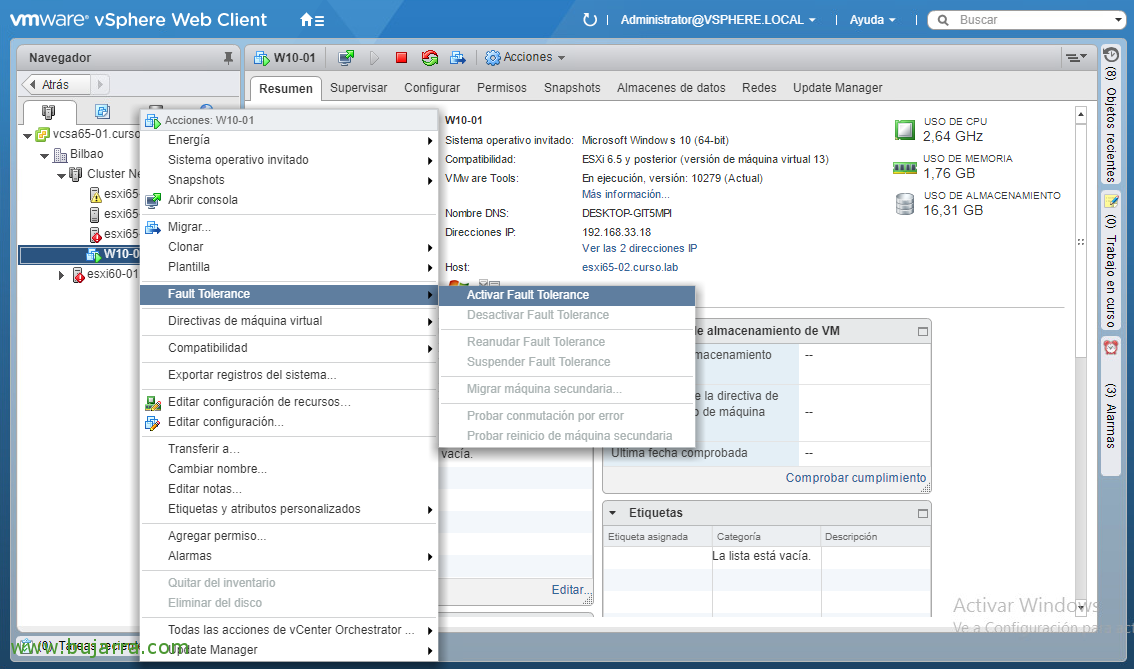Expand the Plantilla submenu
Image resolution: width=1134 pixels, height=669 pixels.
click(x=289, y=268)
